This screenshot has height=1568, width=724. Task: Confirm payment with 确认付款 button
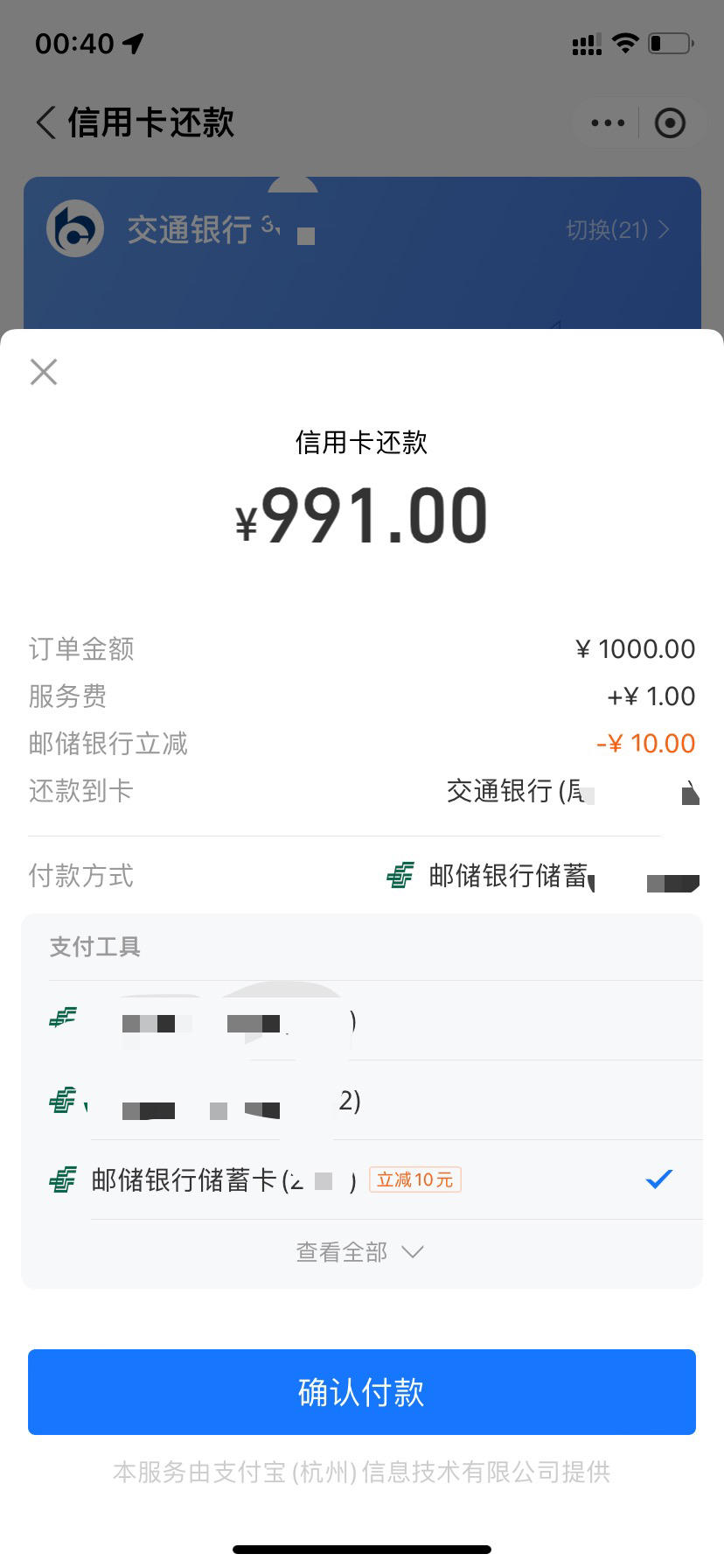click(362, 1392)
